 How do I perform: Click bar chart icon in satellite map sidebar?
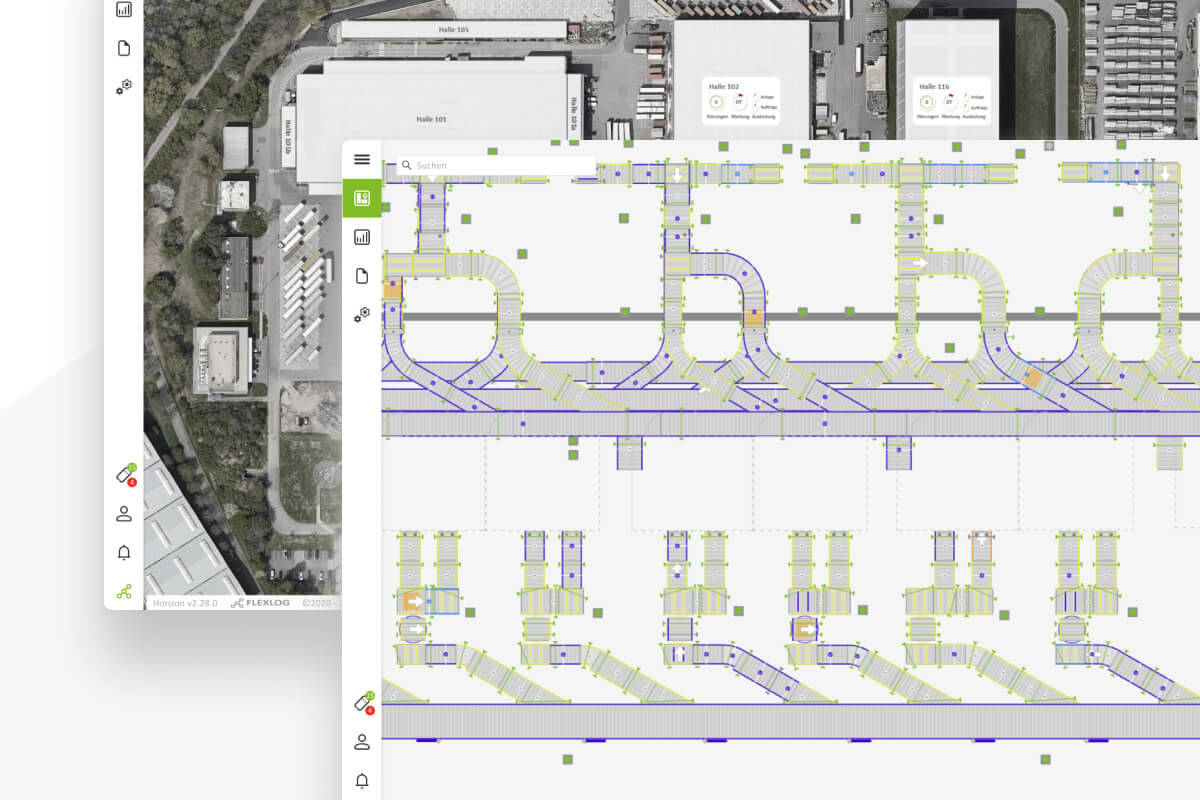(124, 10)
